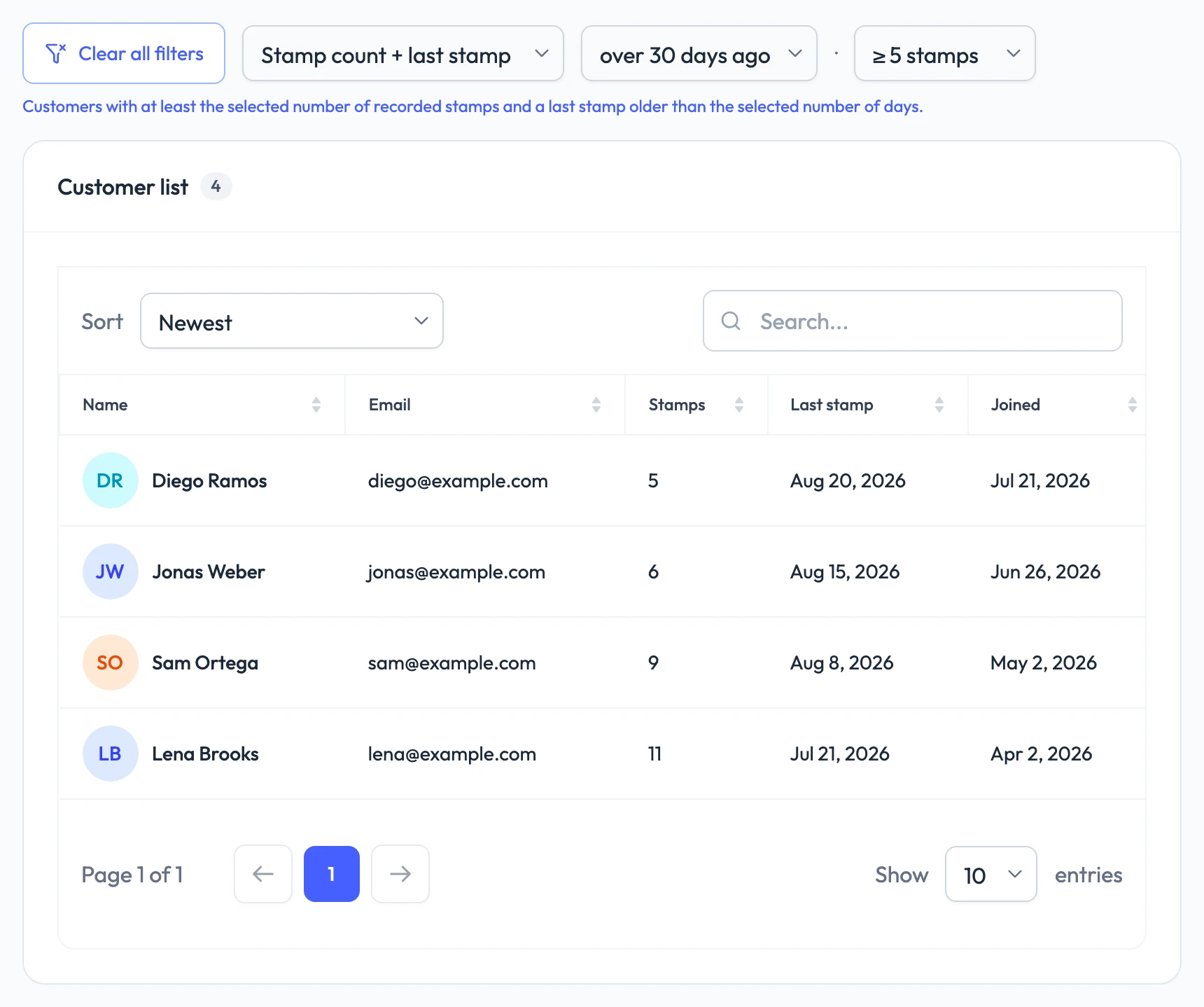The width and height of the screenshot is (1204, 1007).
Task: Click the SO avatar for Sam Ortega
Action: click(110, 662)
